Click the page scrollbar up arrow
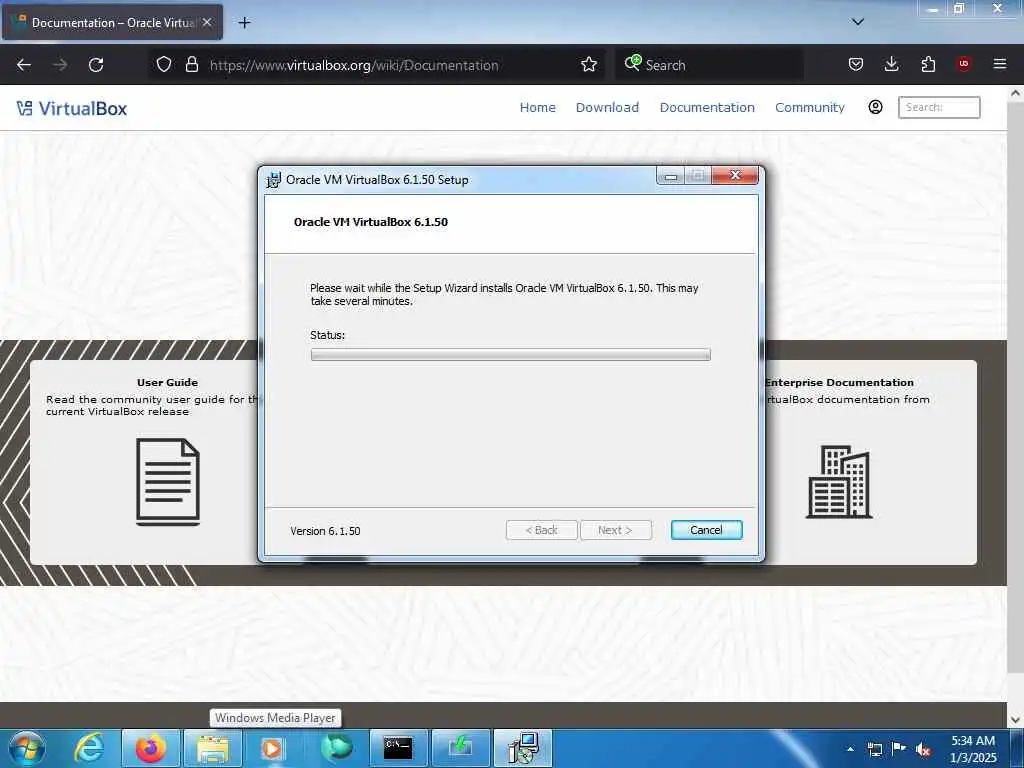The image size is (1024, 768). tap(1016, 93)
